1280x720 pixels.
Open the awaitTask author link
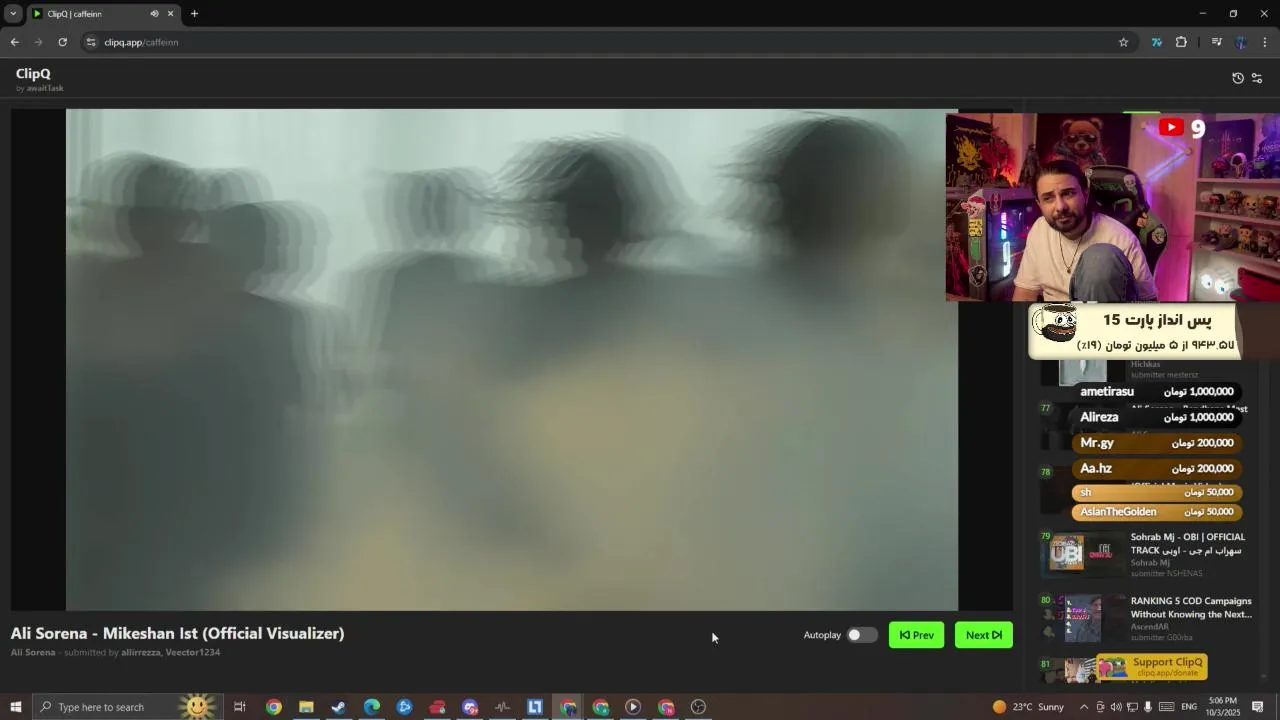click(x=45, y=88)
